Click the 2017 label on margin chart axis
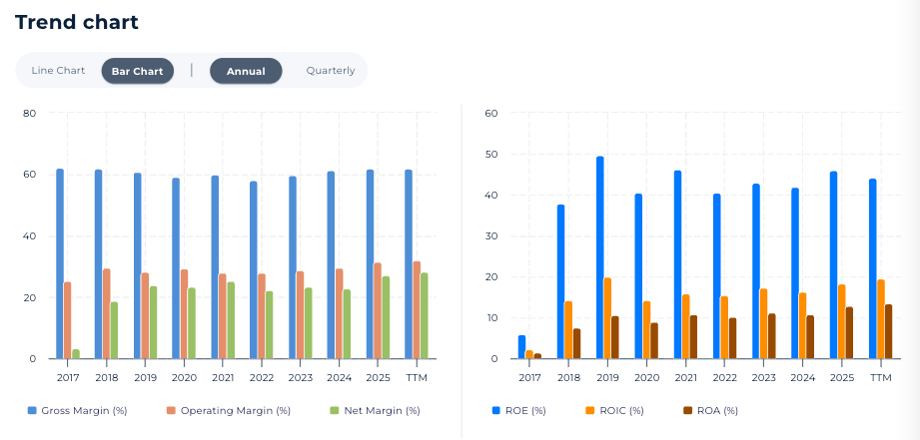 [x=67, y=378]
